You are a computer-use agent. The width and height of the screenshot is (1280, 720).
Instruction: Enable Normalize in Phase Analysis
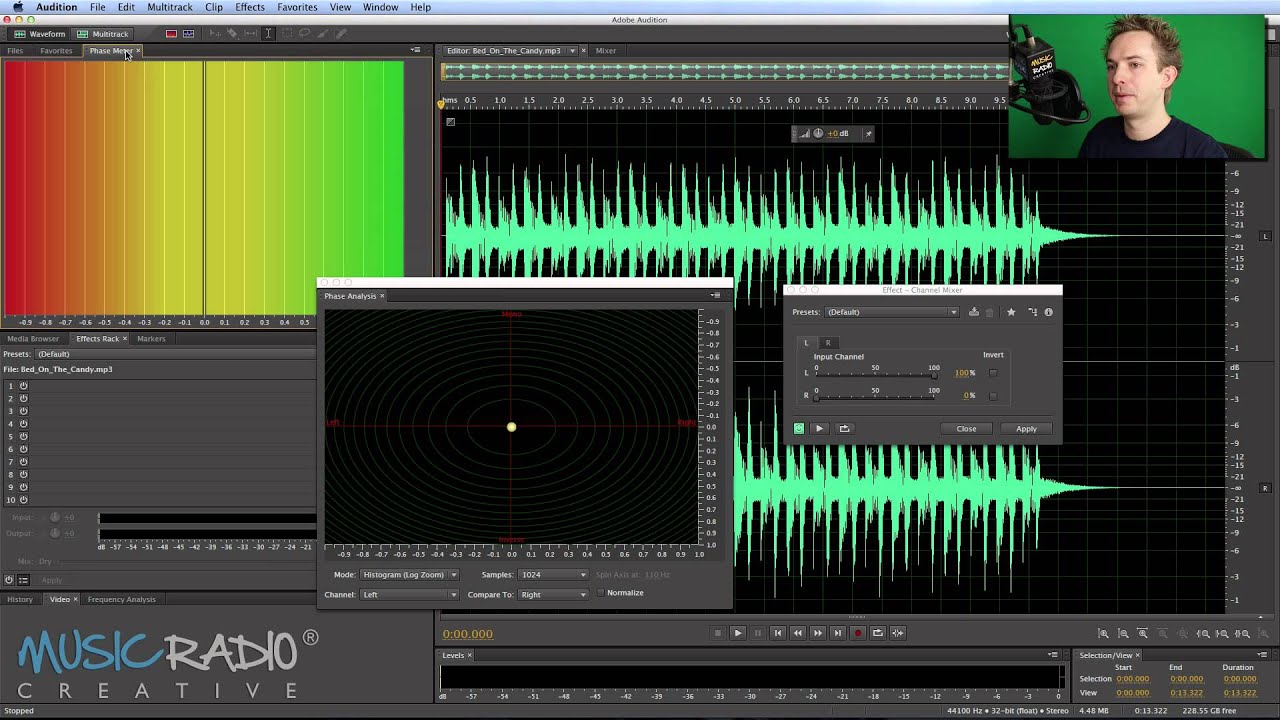pos(601,593)
